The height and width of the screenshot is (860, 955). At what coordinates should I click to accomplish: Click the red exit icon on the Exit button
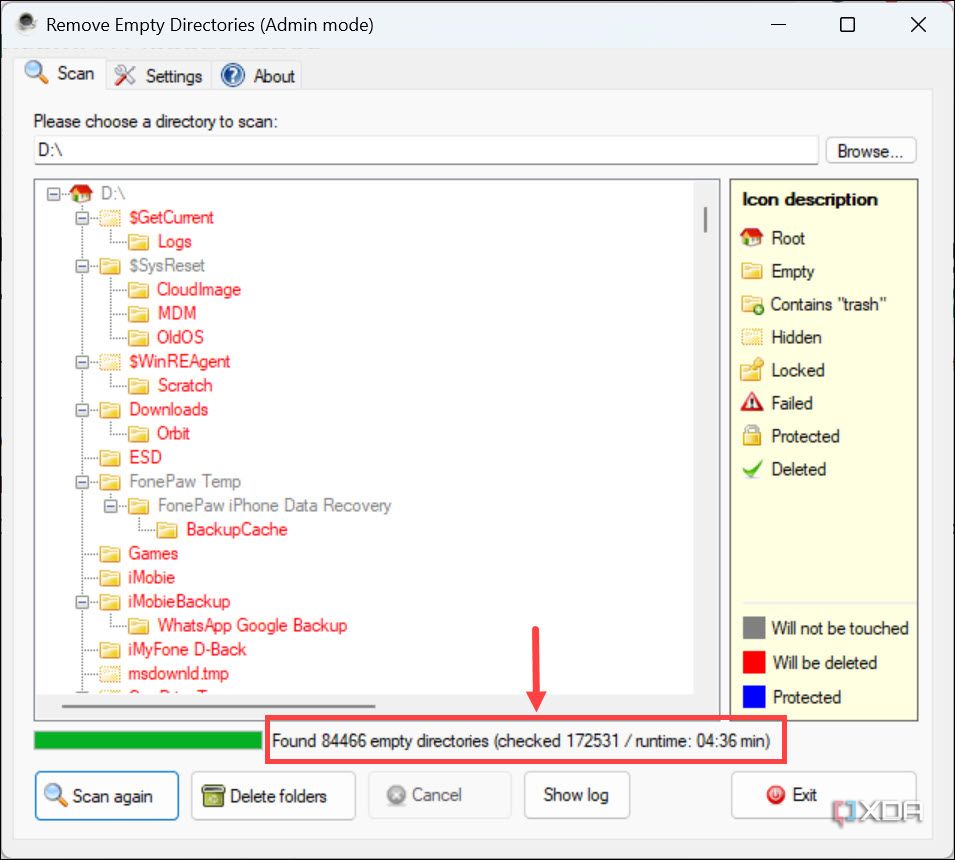(770, 795)
